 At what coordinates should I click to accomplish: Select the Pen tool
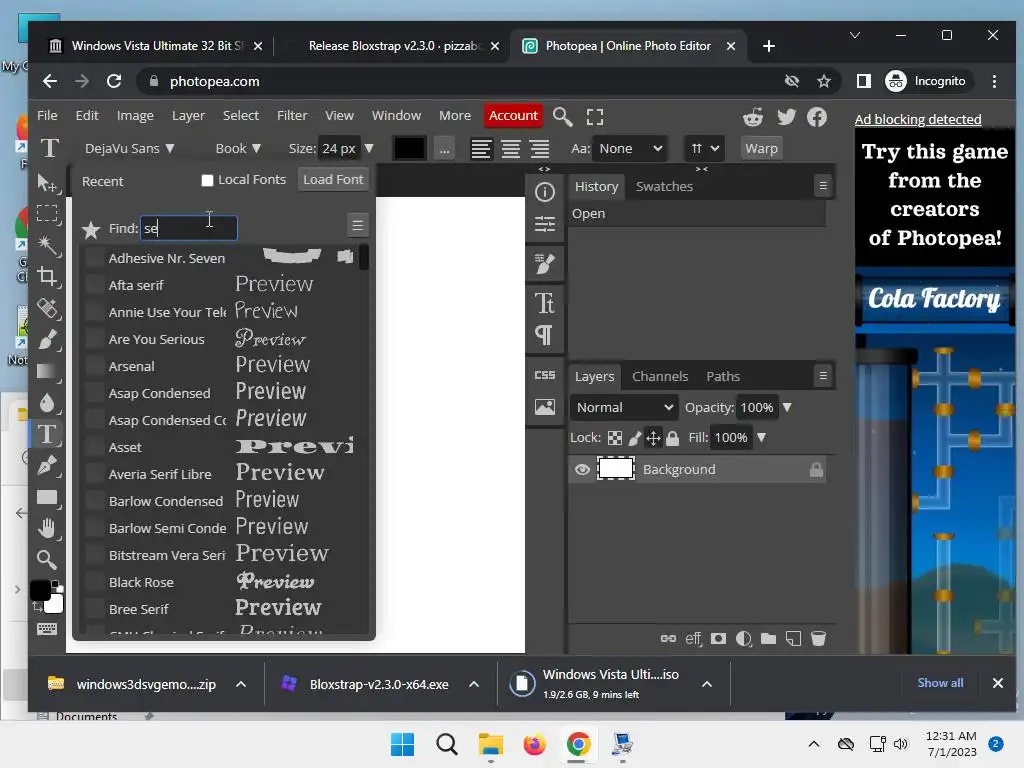click(47, 465)
